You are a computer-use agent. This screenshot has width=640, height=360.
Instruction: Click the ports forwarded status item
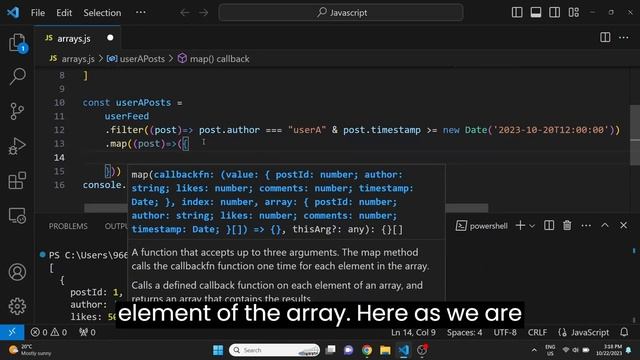pos(87,332)
